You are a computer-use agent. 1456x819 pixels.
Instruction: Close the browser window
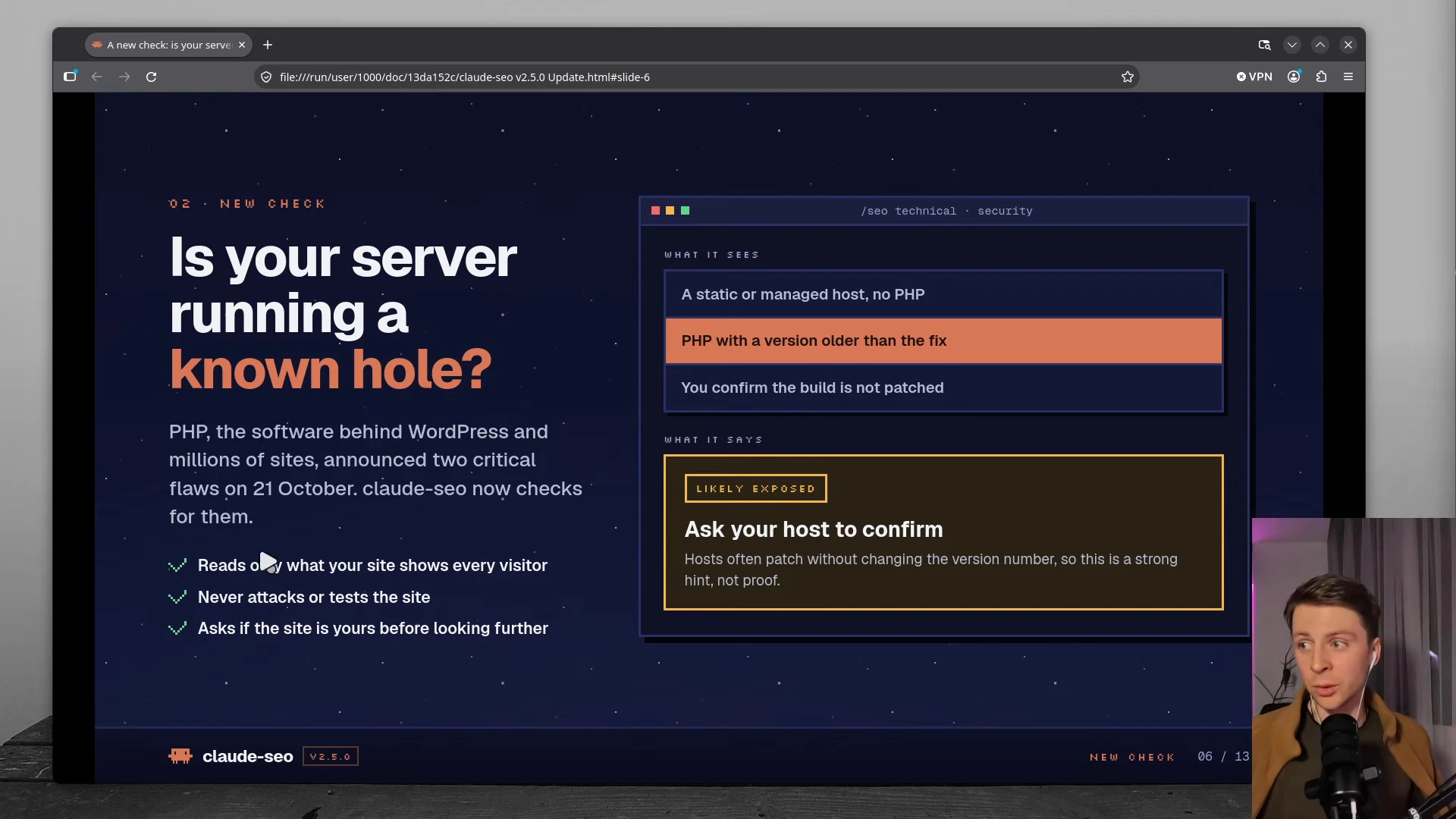[1348, 45]
